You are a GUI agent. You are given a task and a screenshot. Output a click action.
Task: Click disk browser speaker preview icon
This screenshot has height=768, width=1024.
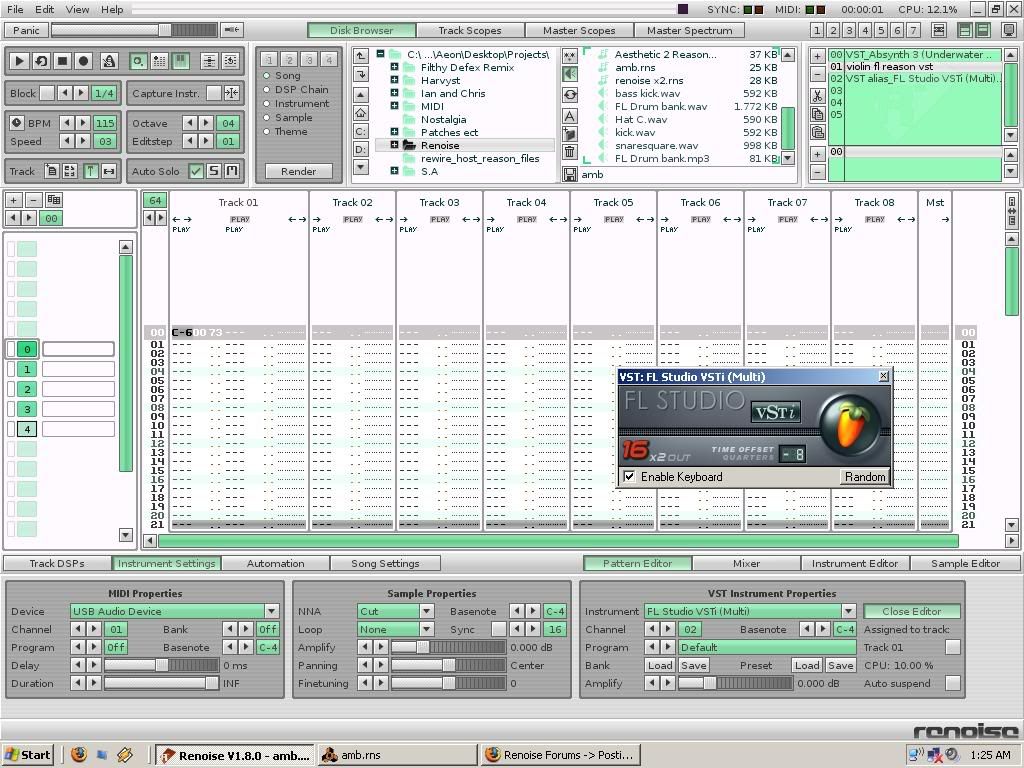[569, 74]
